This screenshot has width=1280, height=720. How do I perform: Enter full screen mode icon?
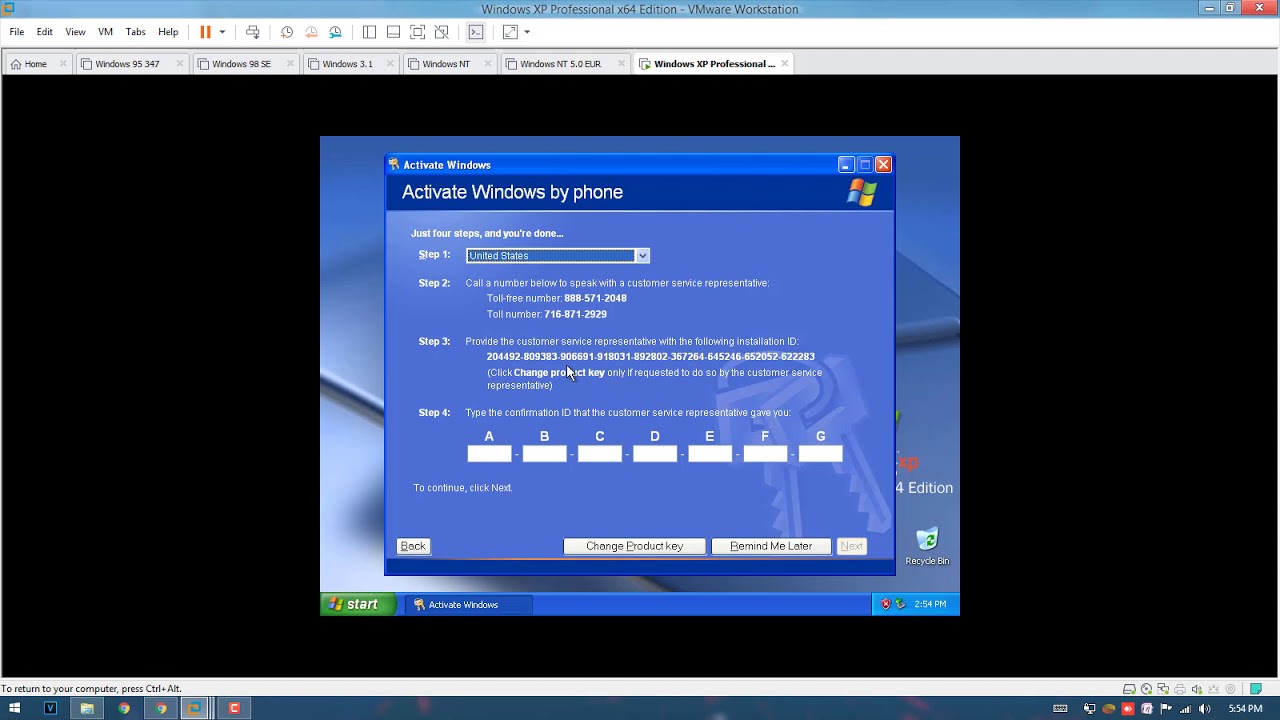pyautogui.click(x=418, y=32)
